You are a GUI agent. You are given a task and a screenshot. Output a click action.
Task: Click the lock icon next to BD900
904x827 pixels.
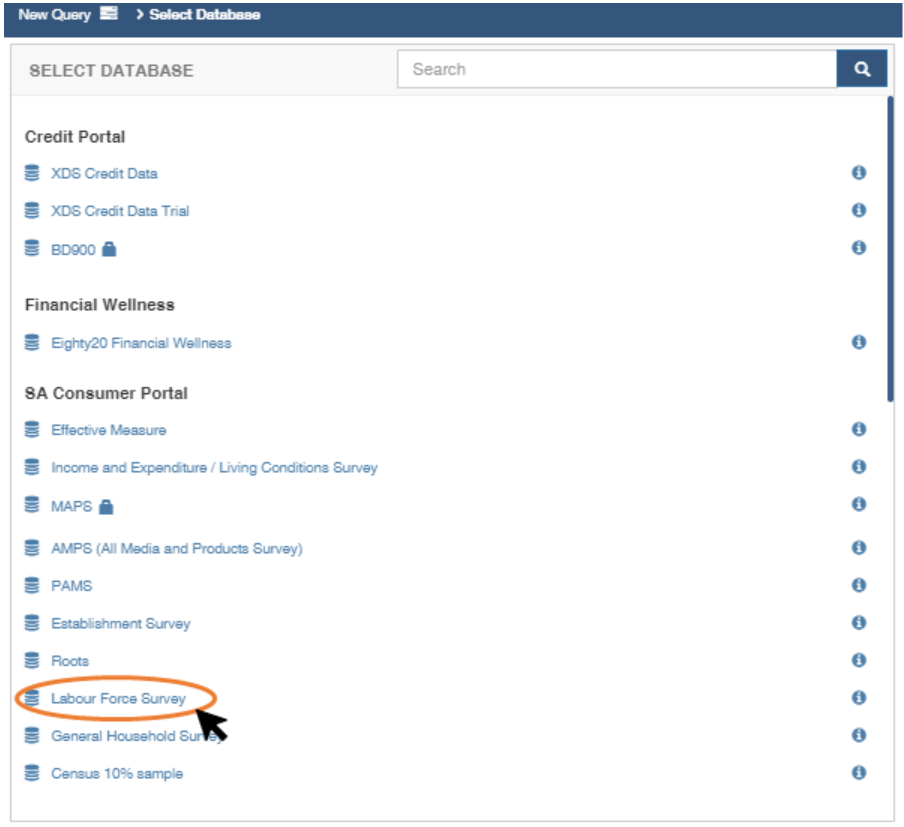[x=109, y=249]
